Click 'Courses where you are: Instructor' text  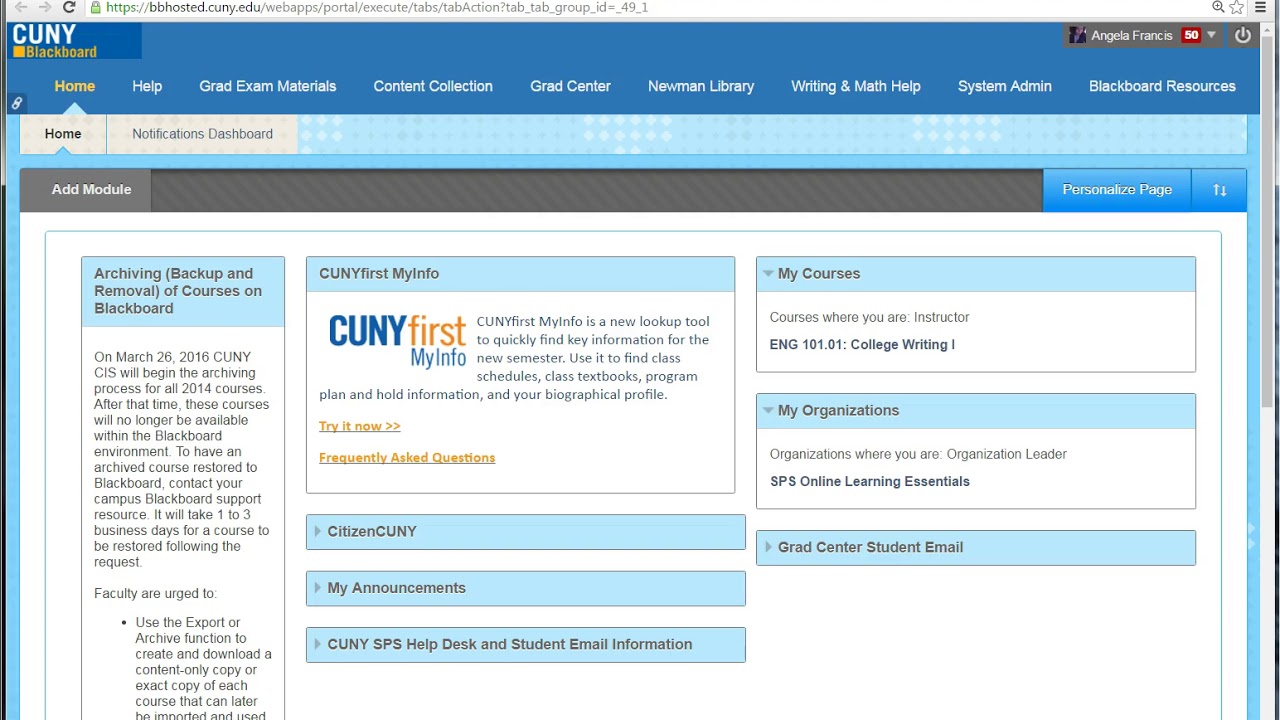point(869,317)
